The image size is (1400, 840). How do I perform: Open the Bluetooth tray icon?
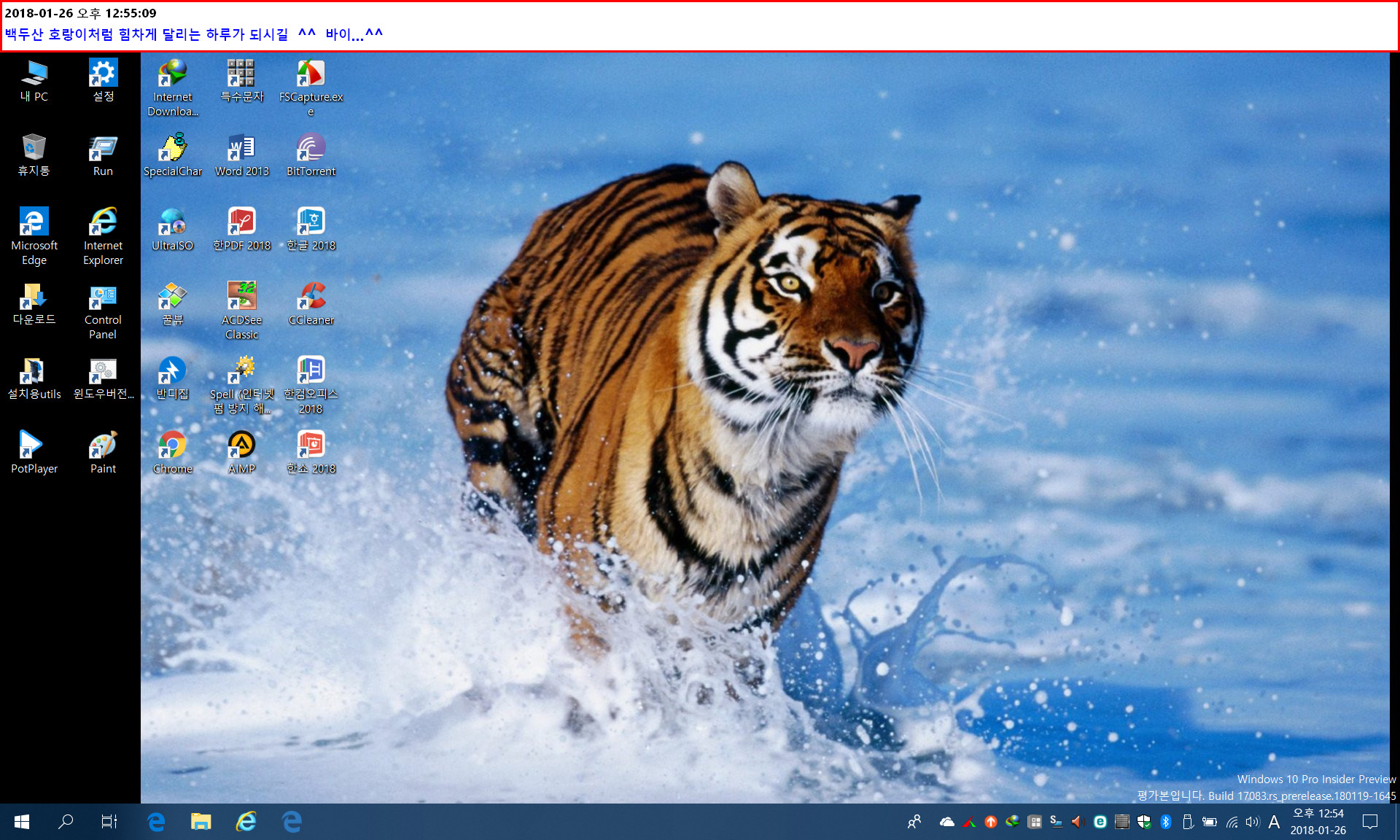pos(1166,822)
